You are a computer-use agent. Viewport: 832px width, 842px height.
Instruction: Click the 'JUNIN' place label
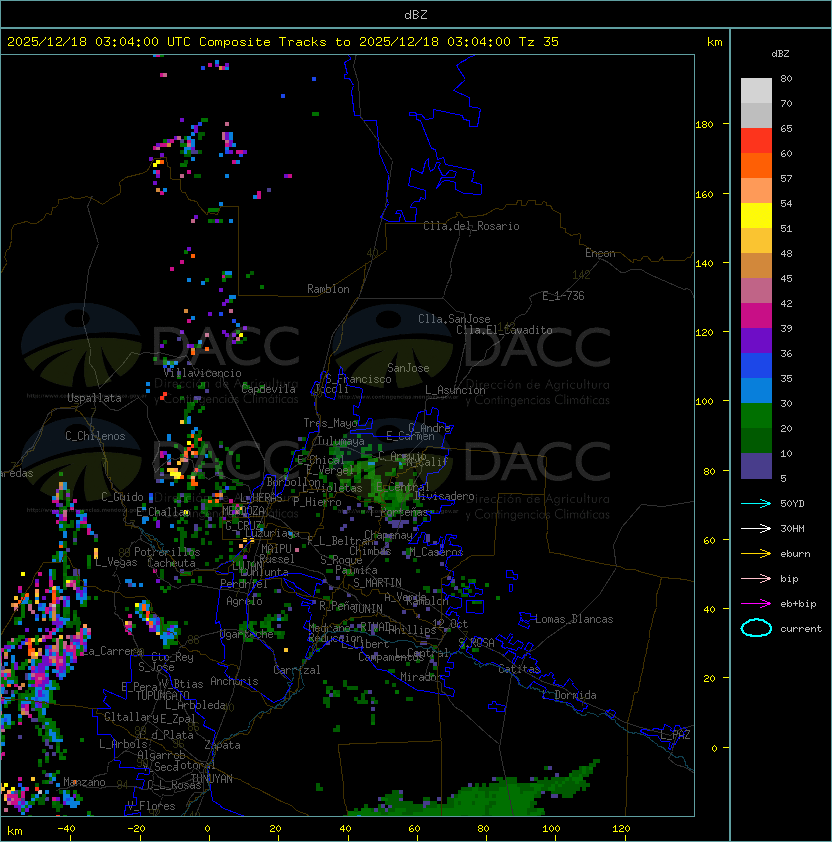(x=367, y=608)
